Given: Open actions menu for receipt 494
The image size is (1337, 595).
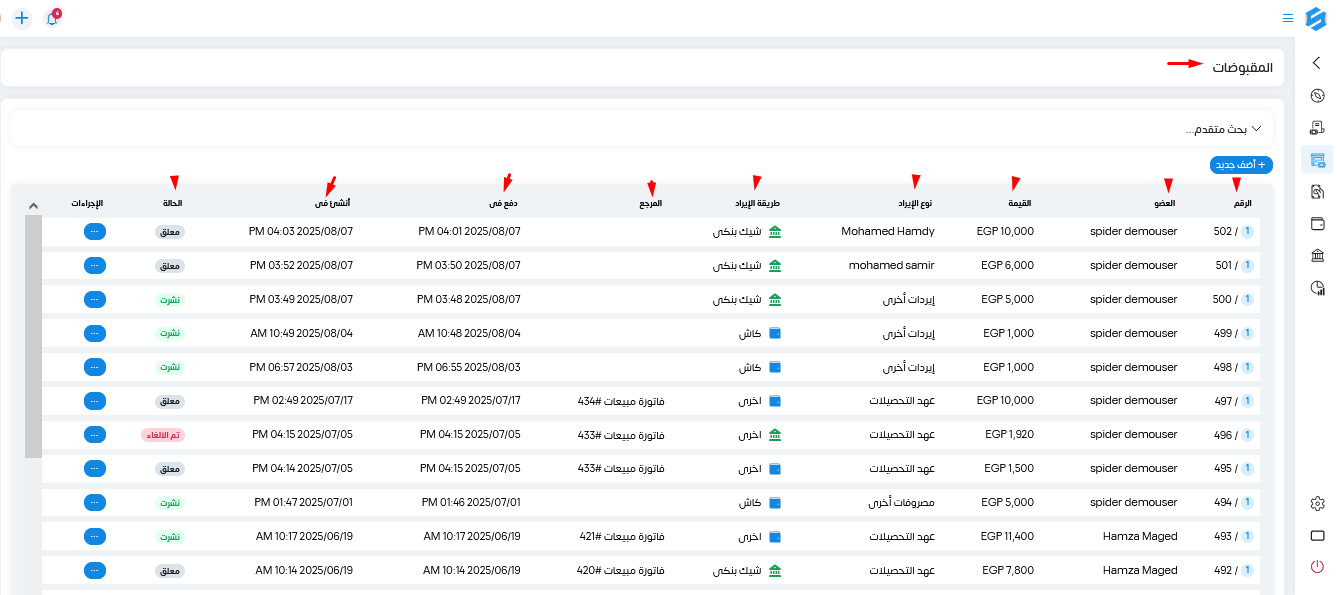Looking at the screenshot, I should (95, 502).
